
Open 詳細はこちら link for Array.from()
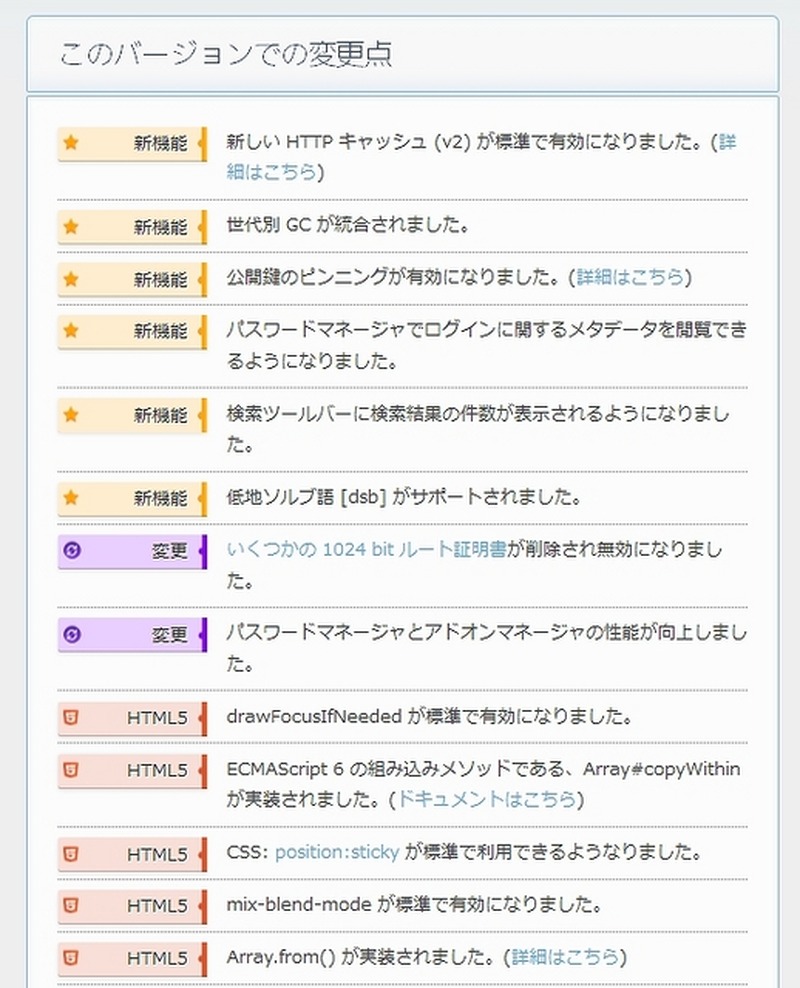pyautogui.click(x=565, y=957)
